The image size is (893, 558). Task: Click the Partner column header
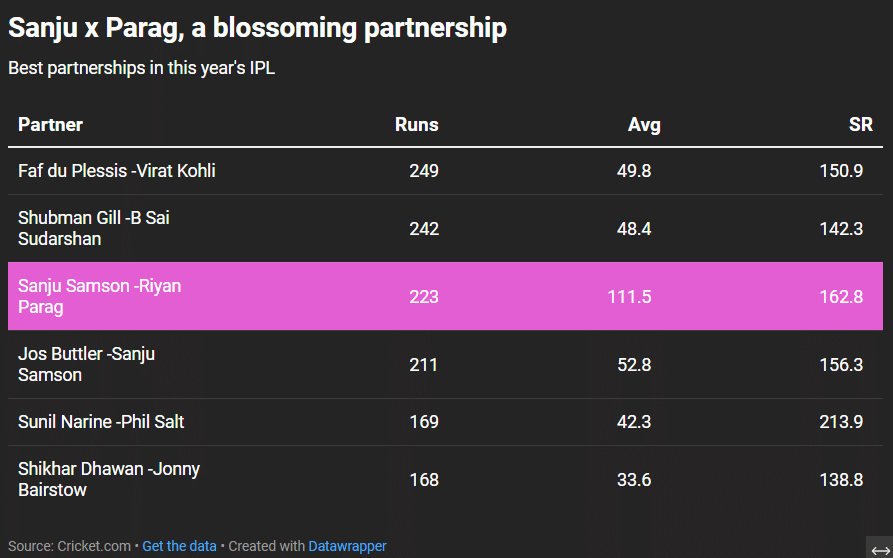(50, 125)
